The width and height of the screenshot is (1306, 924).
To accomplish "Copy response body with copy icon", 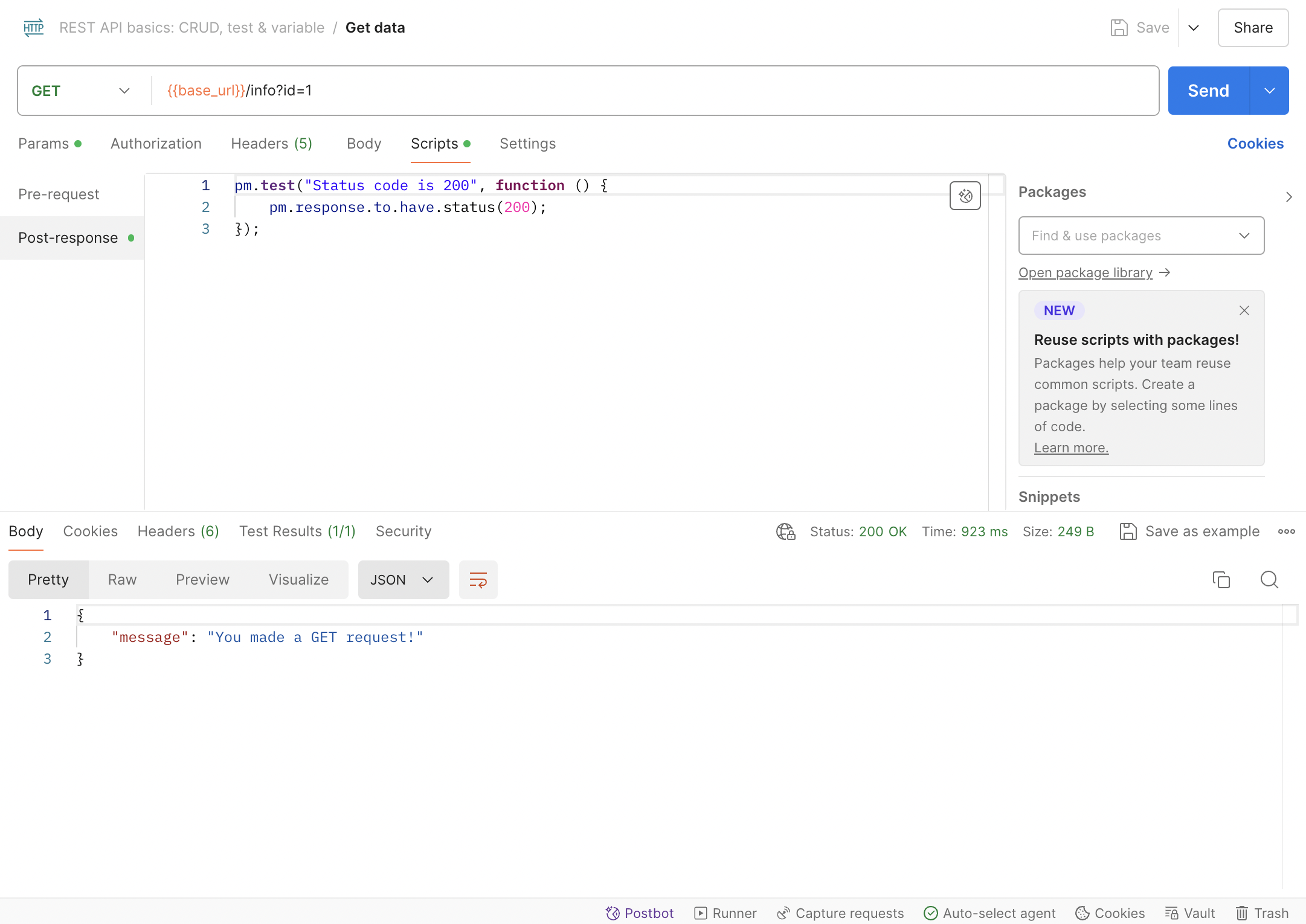I will click(x=1221, y=580).
